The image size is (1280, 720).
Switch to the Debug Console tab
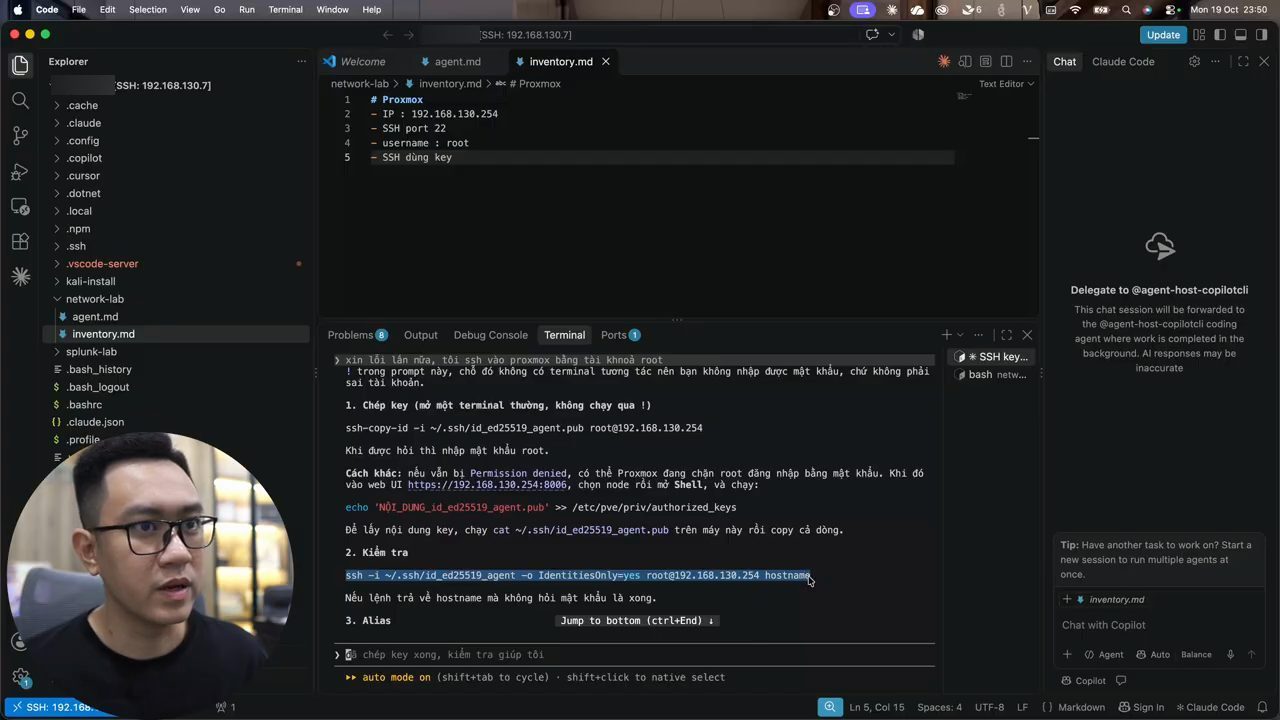click(x=490, y=335)
